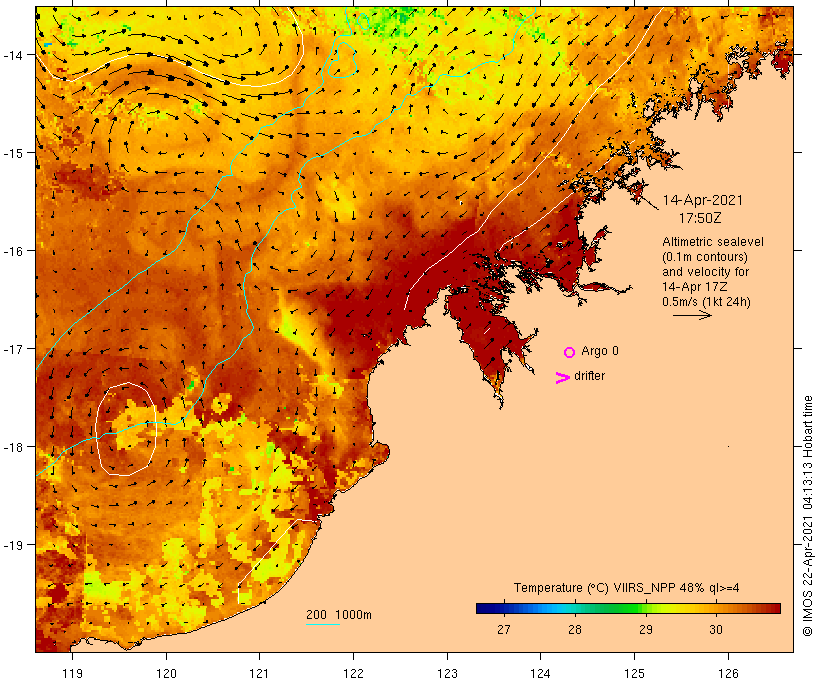Click the 'drifter' legend label
Image resolution: width=820 pixels, height=680 pixels.
pyautogui.click(x=589, y=376)
